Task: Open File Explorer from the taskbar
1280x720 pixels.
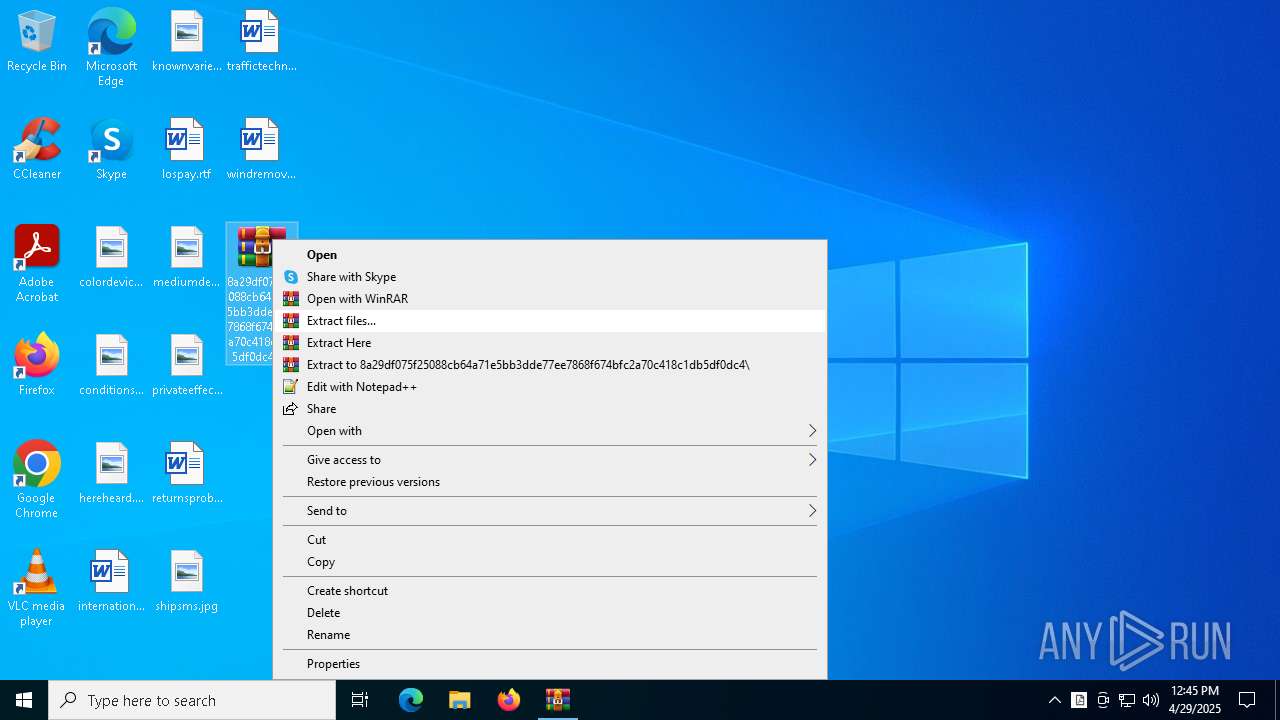Action: (x=460, y=700)
